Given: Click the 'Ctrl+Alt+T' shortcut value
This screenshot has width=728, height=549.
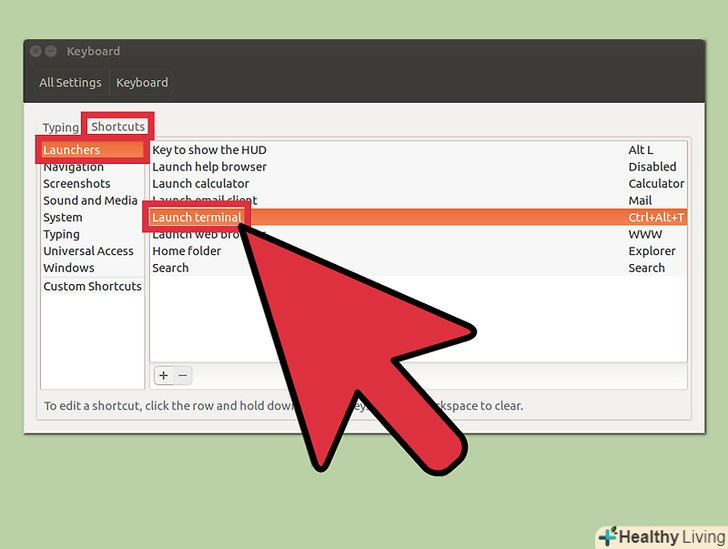Looking at the screenshot, I should coord(656,217).
